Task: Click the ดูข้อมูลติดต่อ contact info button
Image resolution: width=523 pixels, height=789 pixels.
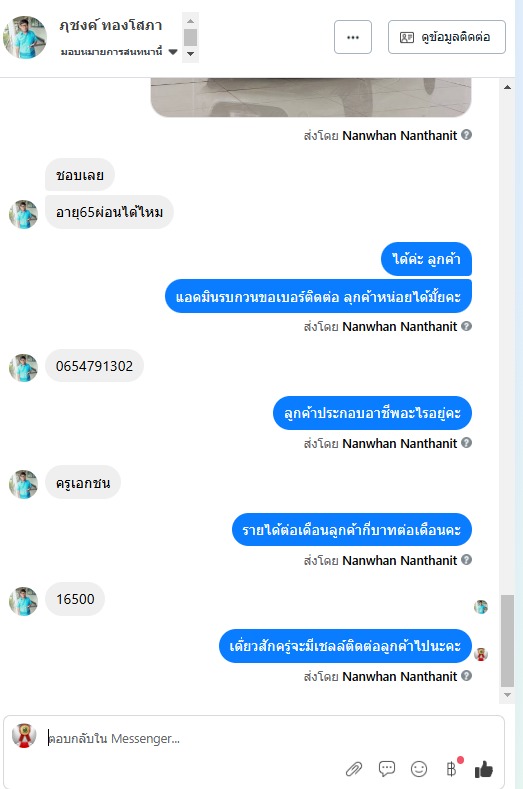Action: pyautogui.click(x=446, y=37)
